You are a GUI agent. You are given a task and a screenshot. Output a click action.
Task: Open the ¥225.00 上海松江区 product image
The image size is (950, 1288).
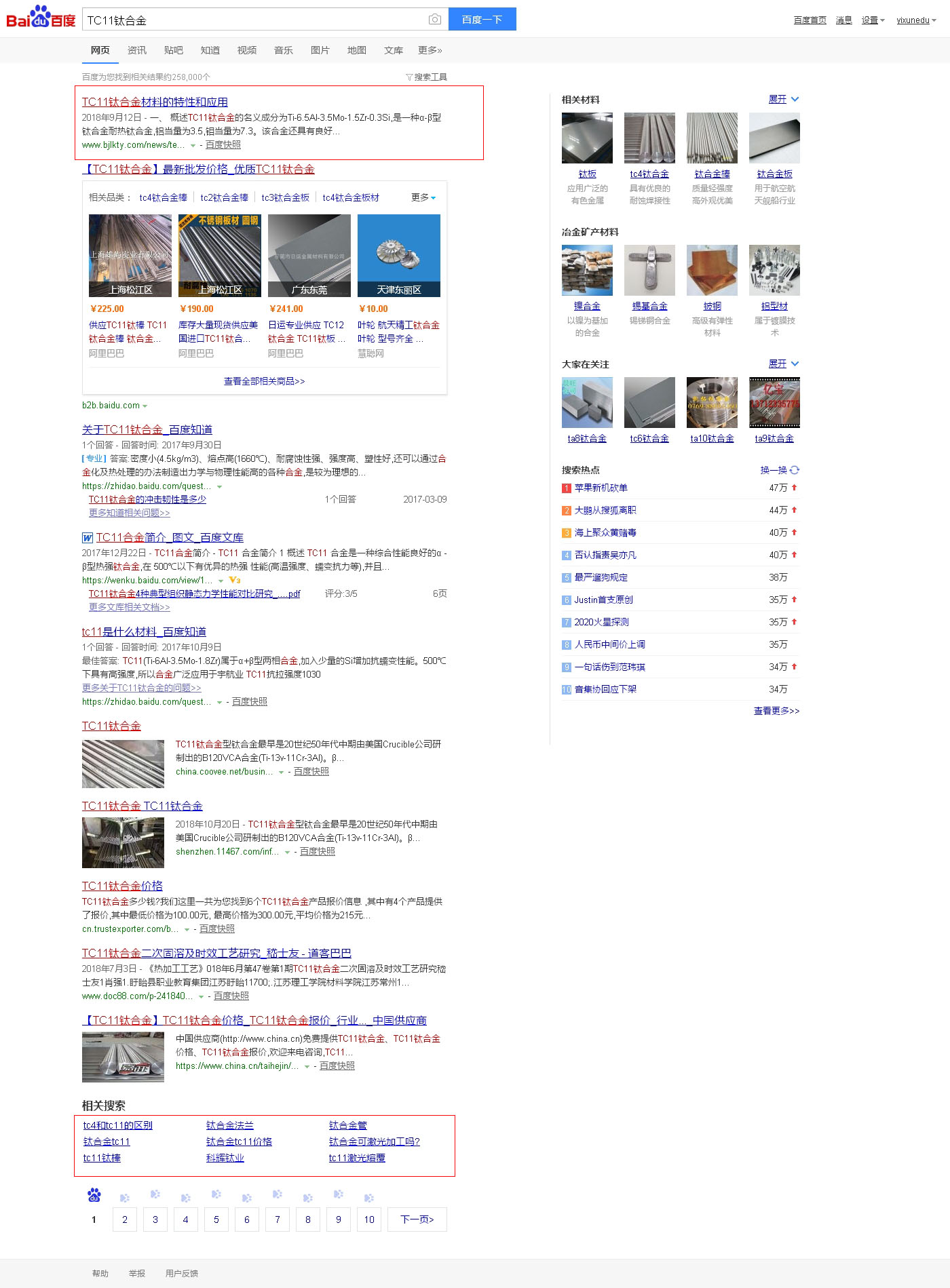[130, 256]
